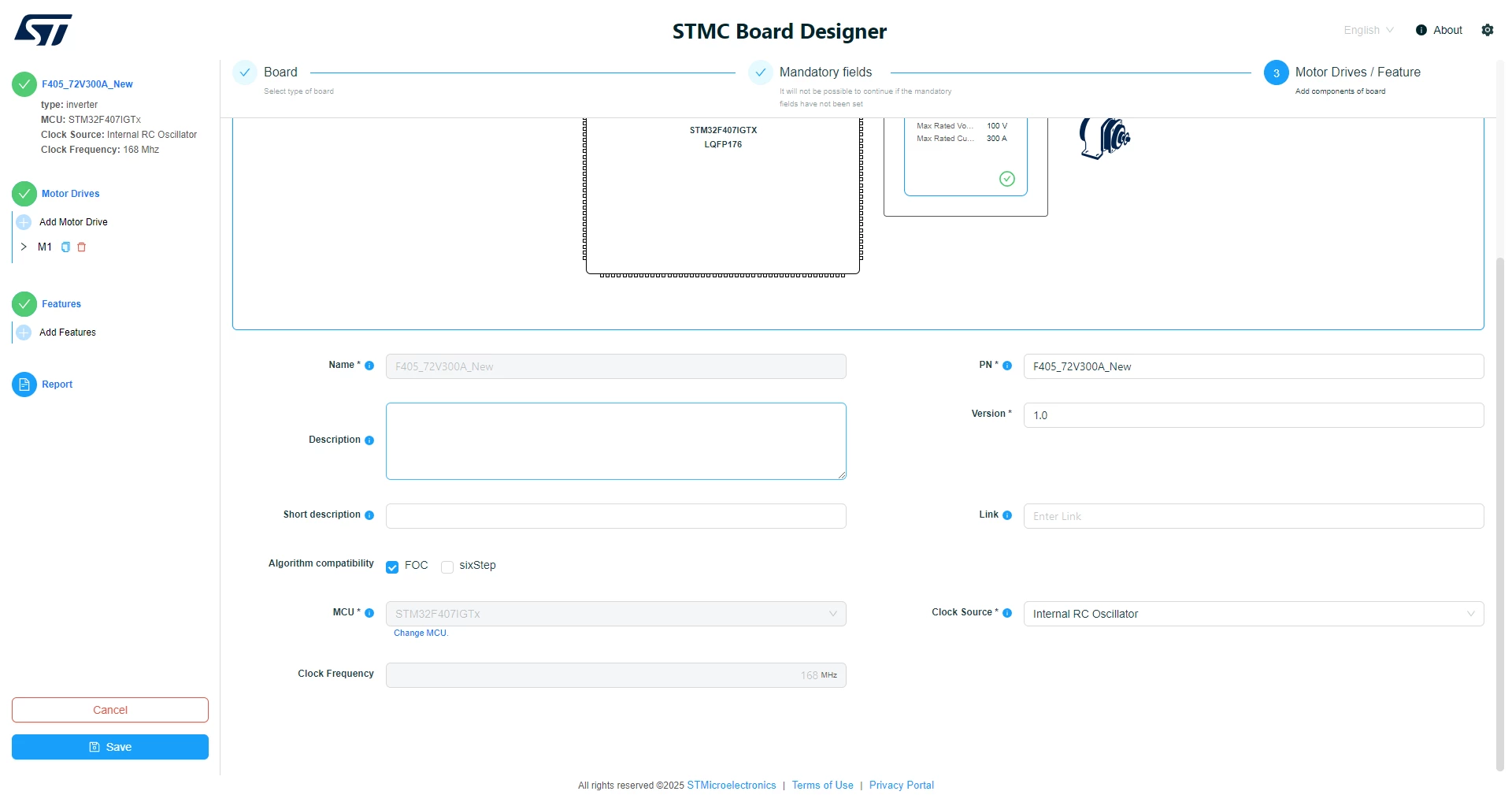The width and height of the screenshot is (1512, 795).
Task: Click the About info icon
Action: [x=1421, y=30]
